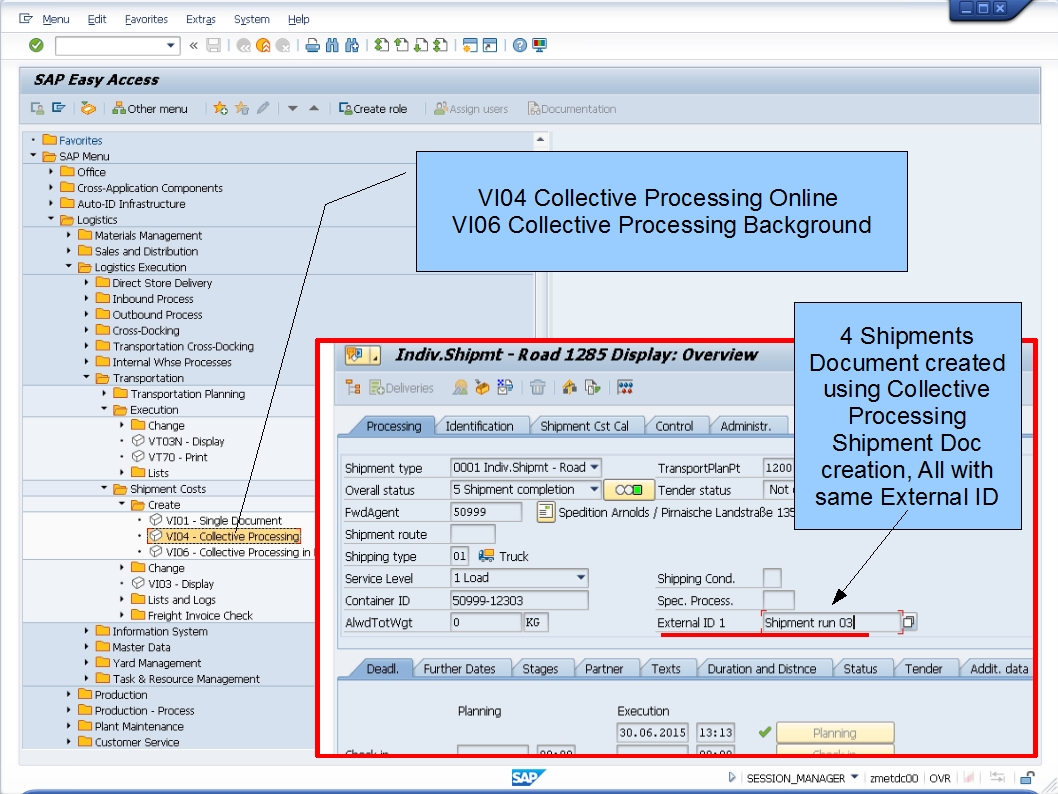Click the lock icon in status bar

point(1027,778)
